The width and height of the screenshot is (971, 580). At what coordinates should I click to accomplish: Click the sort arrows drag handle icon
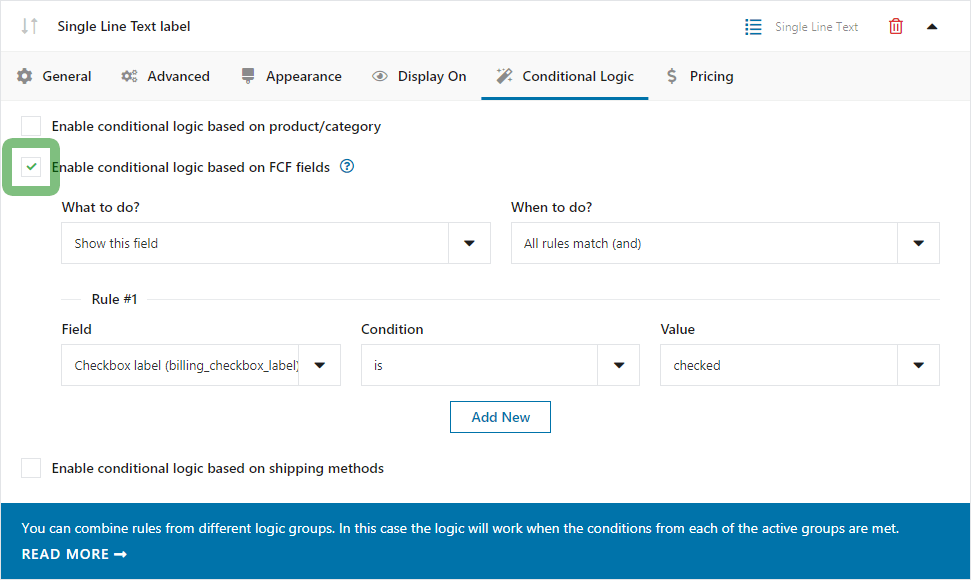29,26
